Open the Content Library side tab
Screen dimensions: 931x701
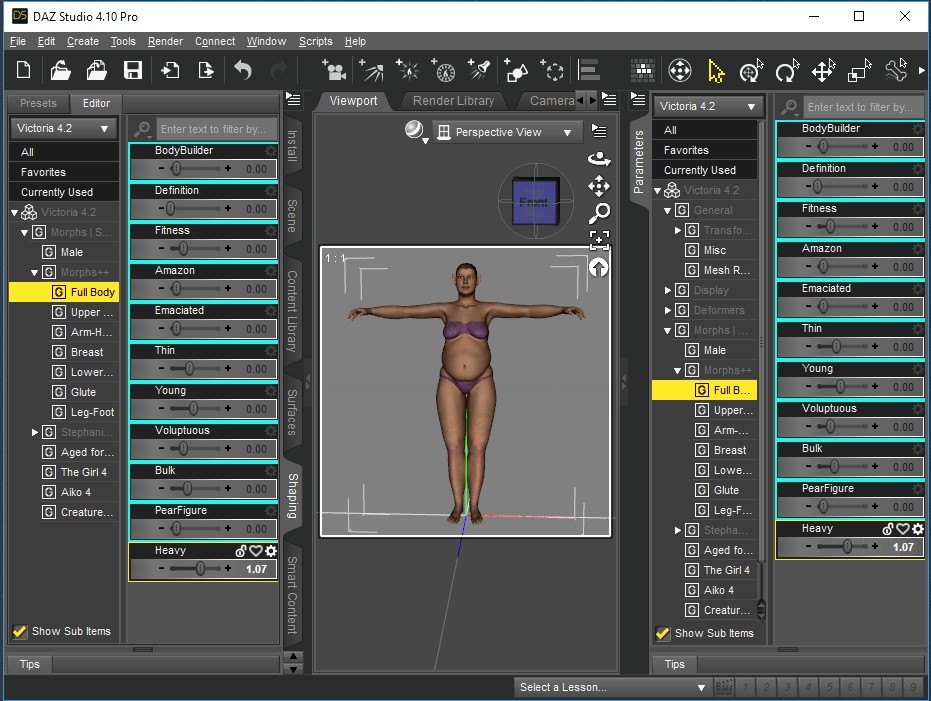pyautogui.click(x=292, y=310)
